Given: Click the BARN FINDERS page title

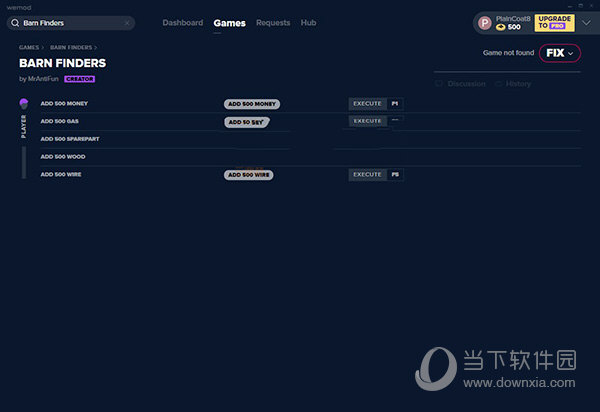Looking at the screenshot, I should coord(63,63).
